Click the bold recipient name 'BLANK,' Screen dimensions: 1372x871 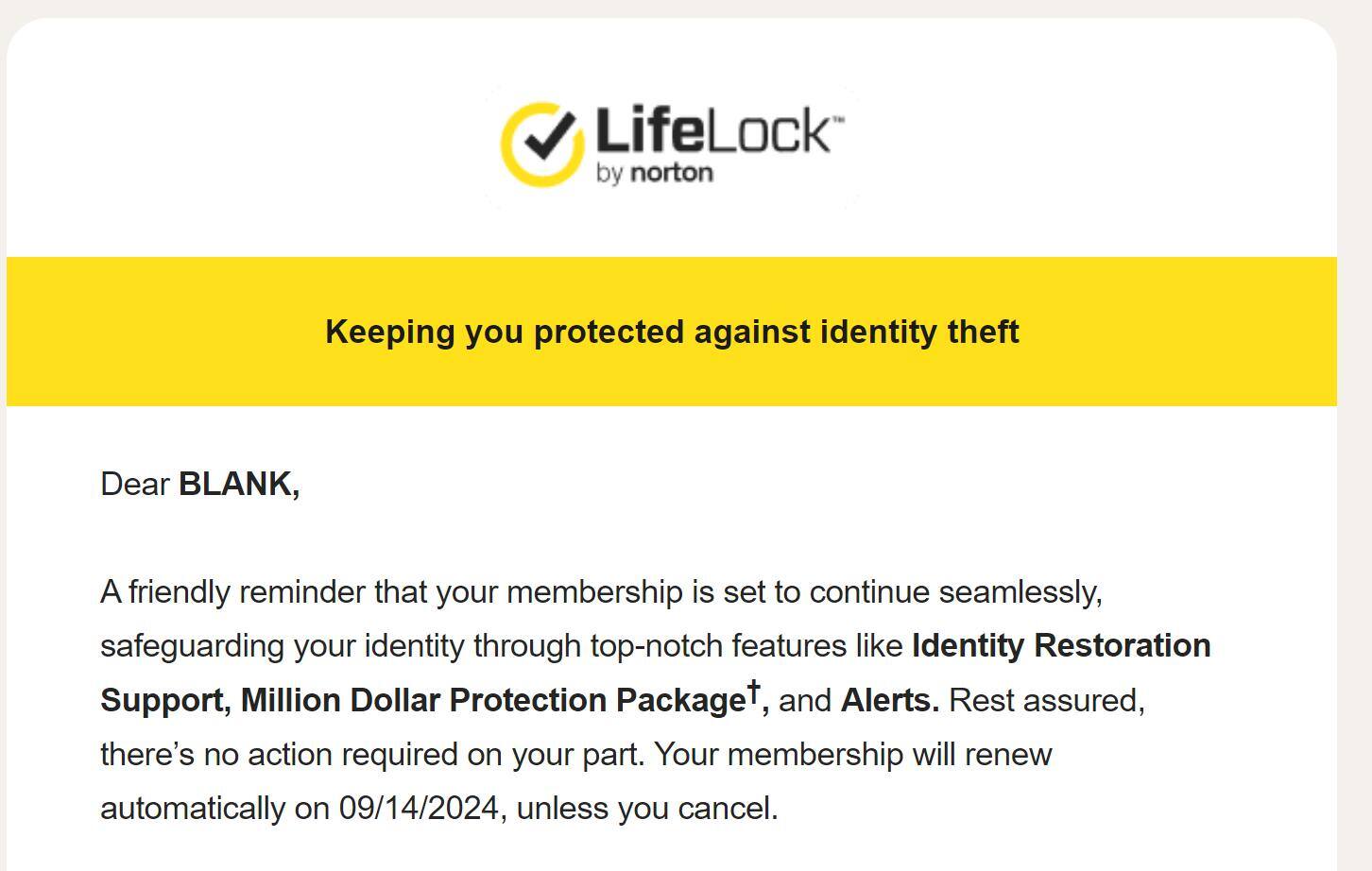click(239, 484)
